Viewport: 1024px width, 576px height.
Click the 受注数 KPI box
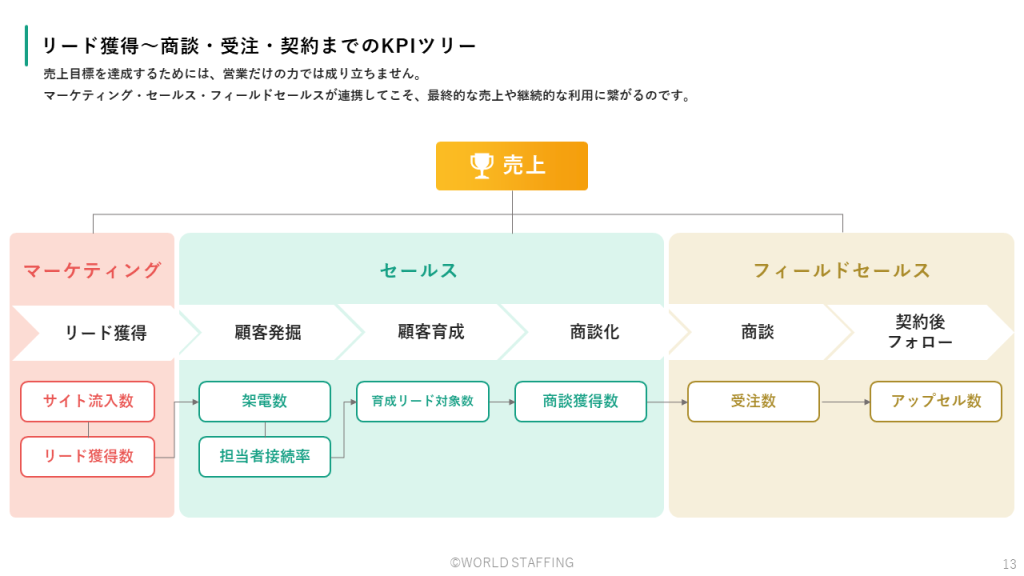point(753,401)
